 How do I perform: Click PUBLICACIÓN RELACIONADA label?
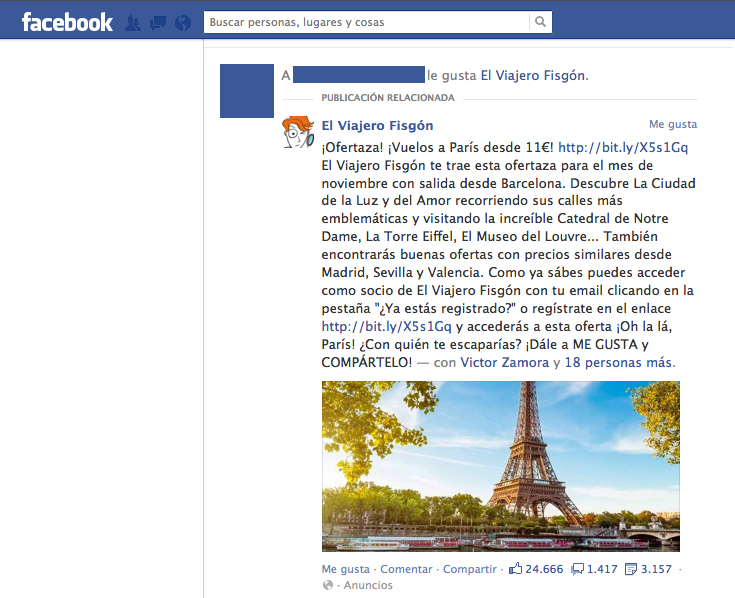(x=388, y=98)
